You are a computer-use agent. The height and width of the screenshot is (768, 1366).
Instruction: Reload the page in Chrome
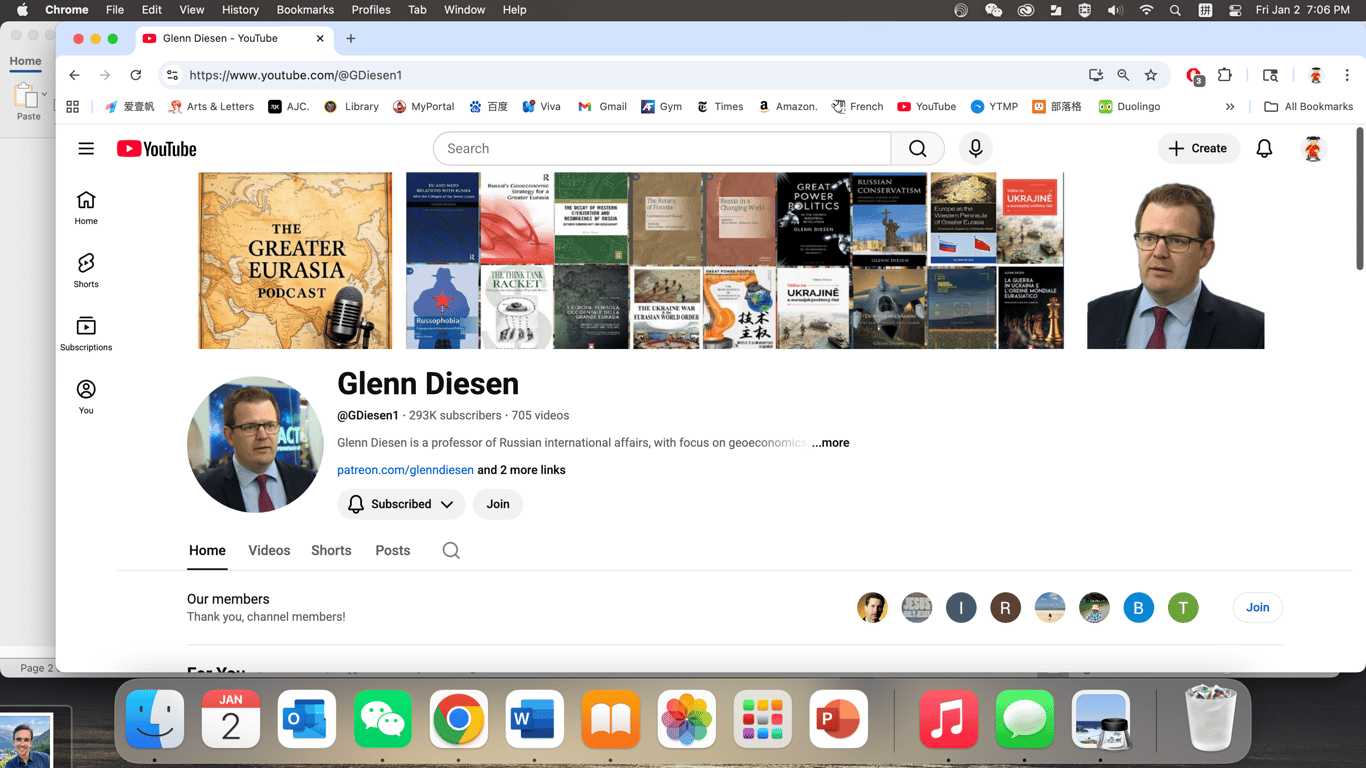136,75
